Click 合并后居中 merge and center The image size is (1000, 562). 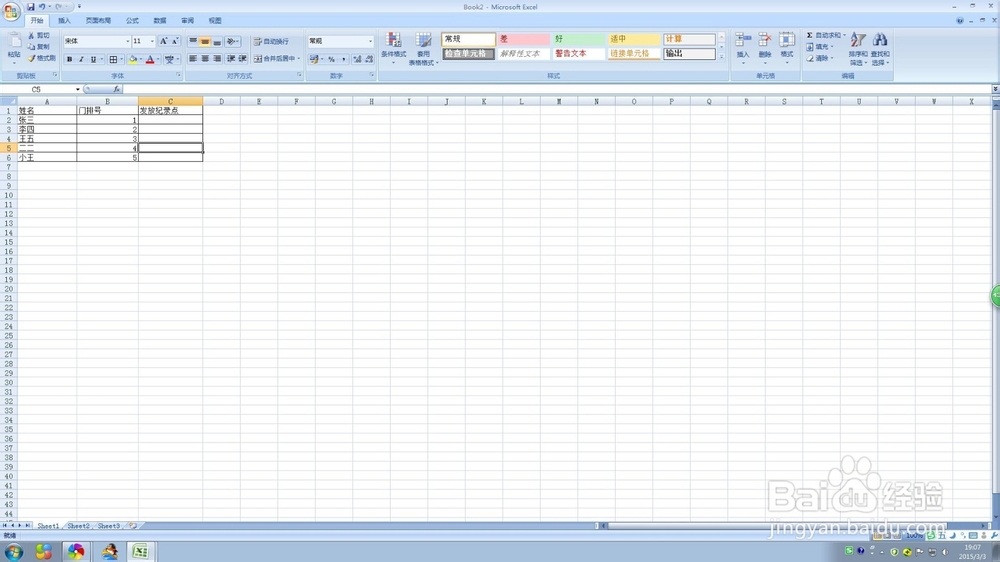click(x=275, y=59)
